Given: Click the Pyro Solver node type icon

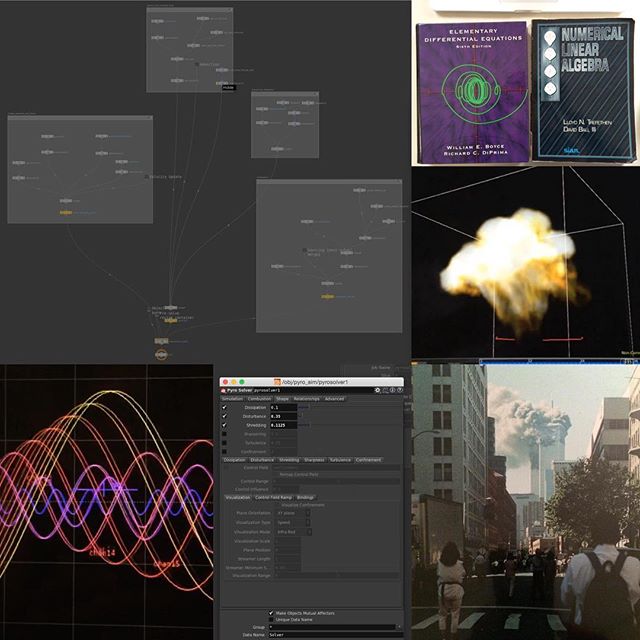Looking at the screenshot, I should pyautogui.click(x=223, y=389).
